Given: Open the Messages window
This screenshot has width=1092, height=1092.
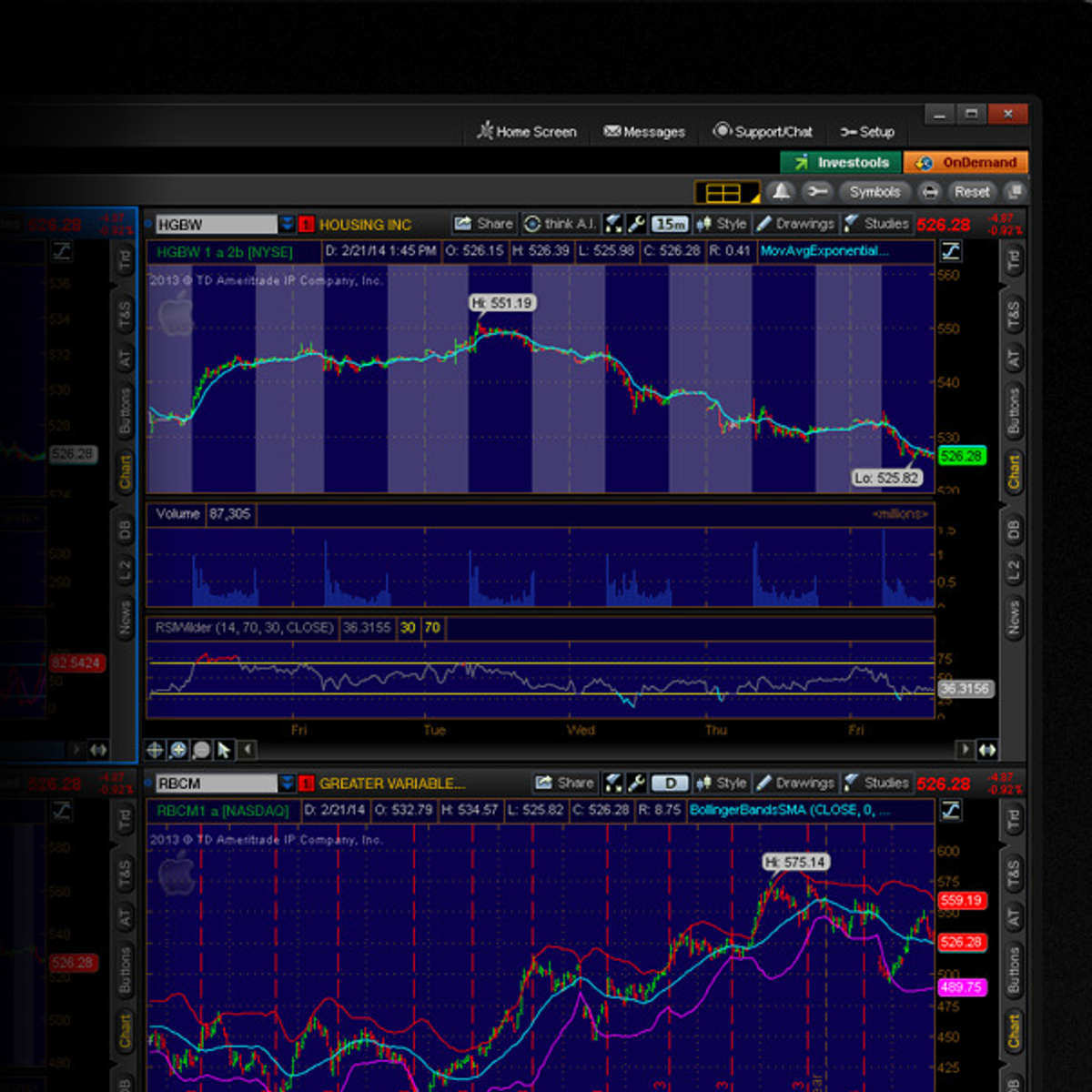Looking at the screenshot, I should (x=644, y=132).
